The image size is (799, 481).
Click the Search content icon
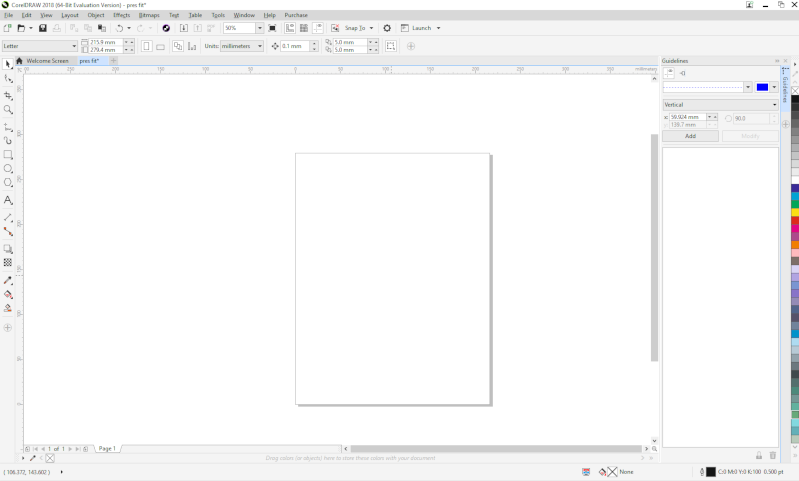pyautogui.click(x=166, y=28)
